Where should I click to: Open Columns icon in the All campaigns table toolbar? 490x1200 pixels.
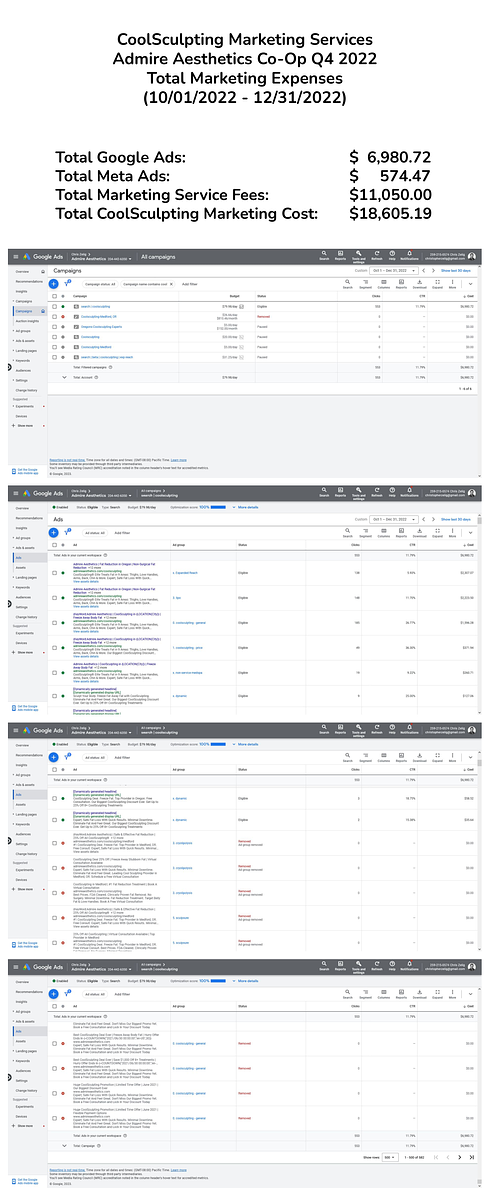pyautogui.click(x=384, y=283)
